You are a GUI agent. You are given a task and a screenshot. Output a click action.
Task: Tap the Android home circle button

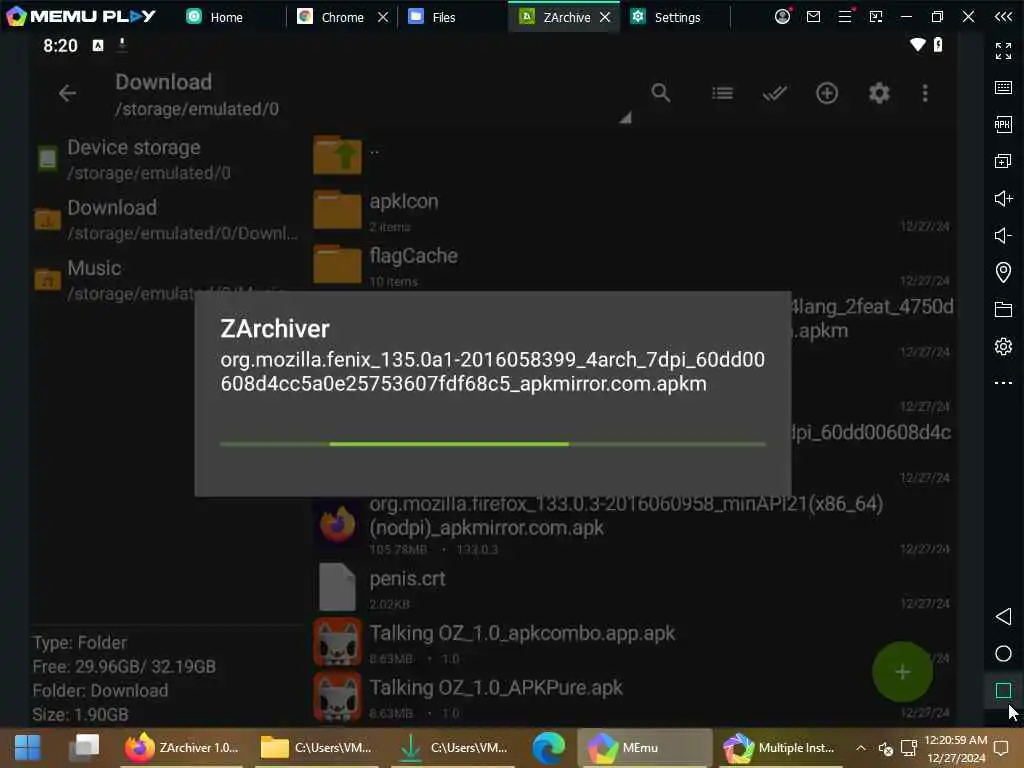pos(1003,654)
